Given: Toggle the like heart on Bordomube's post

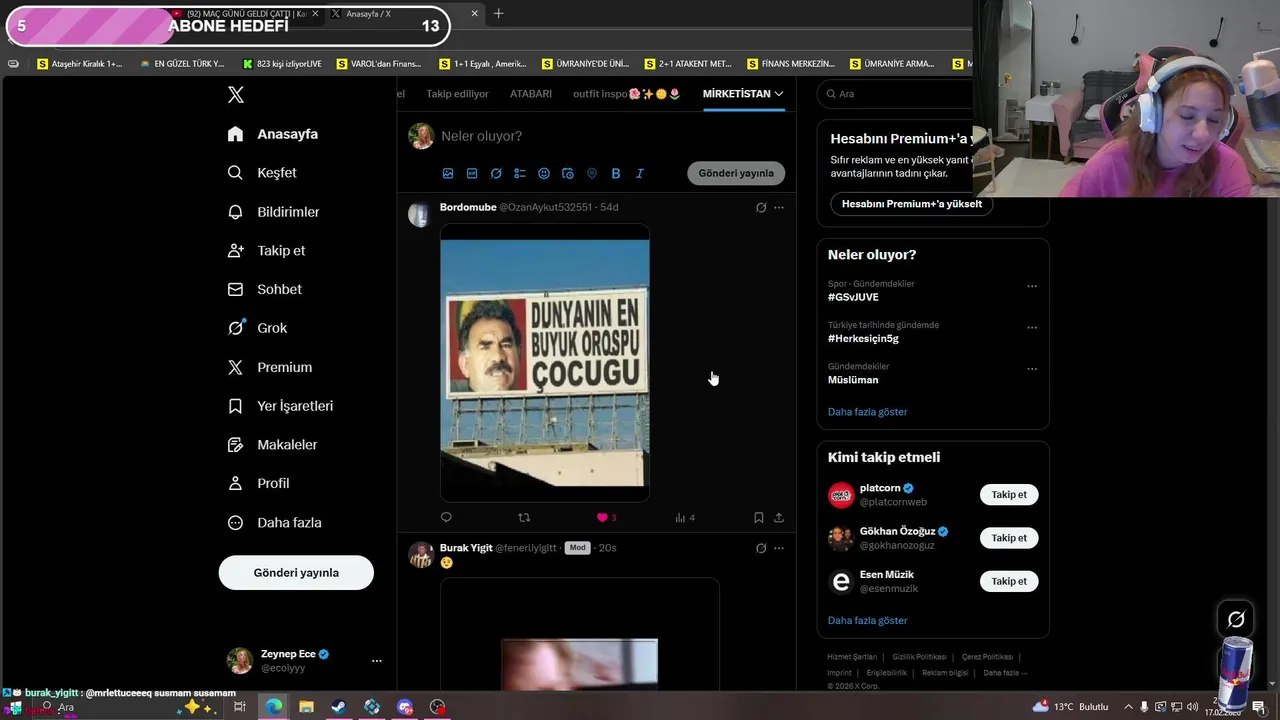Looking at the screenshot, I should [x=602, y=517].
